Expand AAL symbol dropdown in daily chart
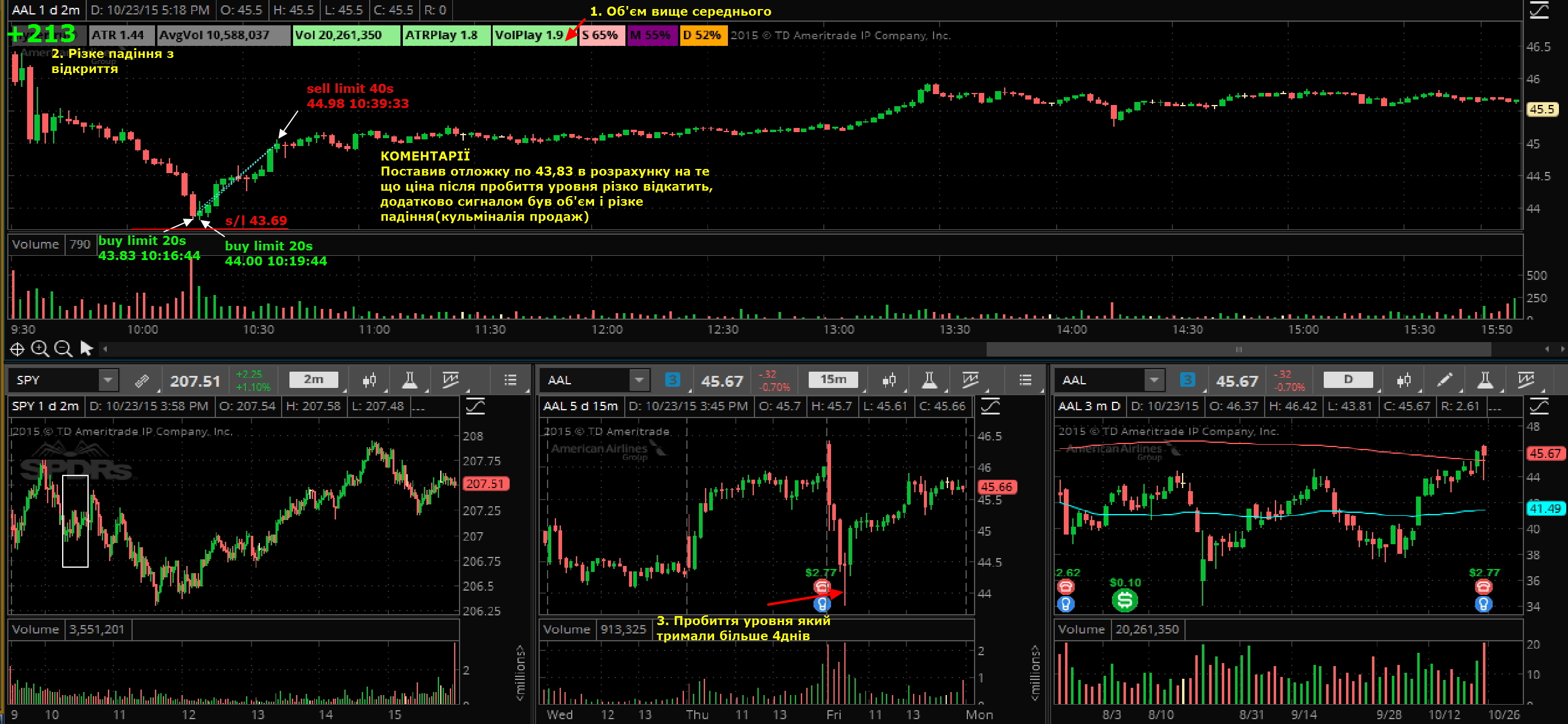Screen dimensions: 1568x724 pyautogui.click(x=1154, y=381)
